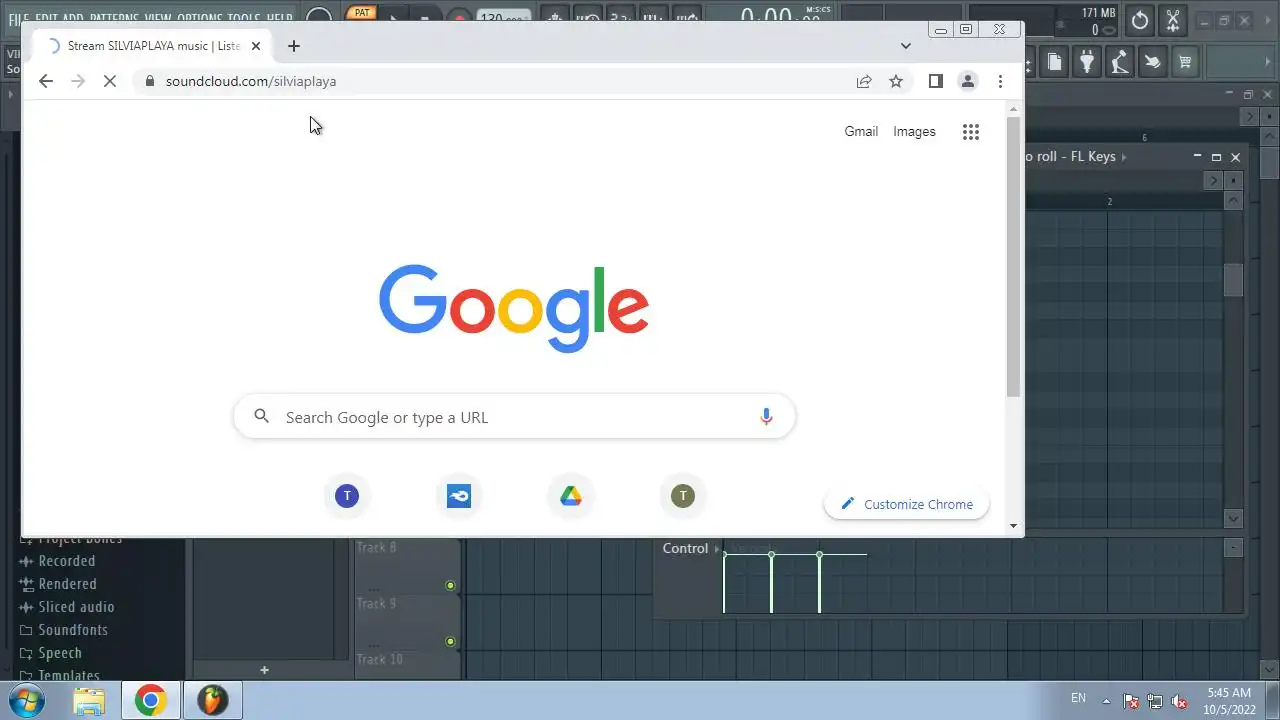Mute Track 8 green toggle
The image size is (1280, 720).
[x=450, y=585]
